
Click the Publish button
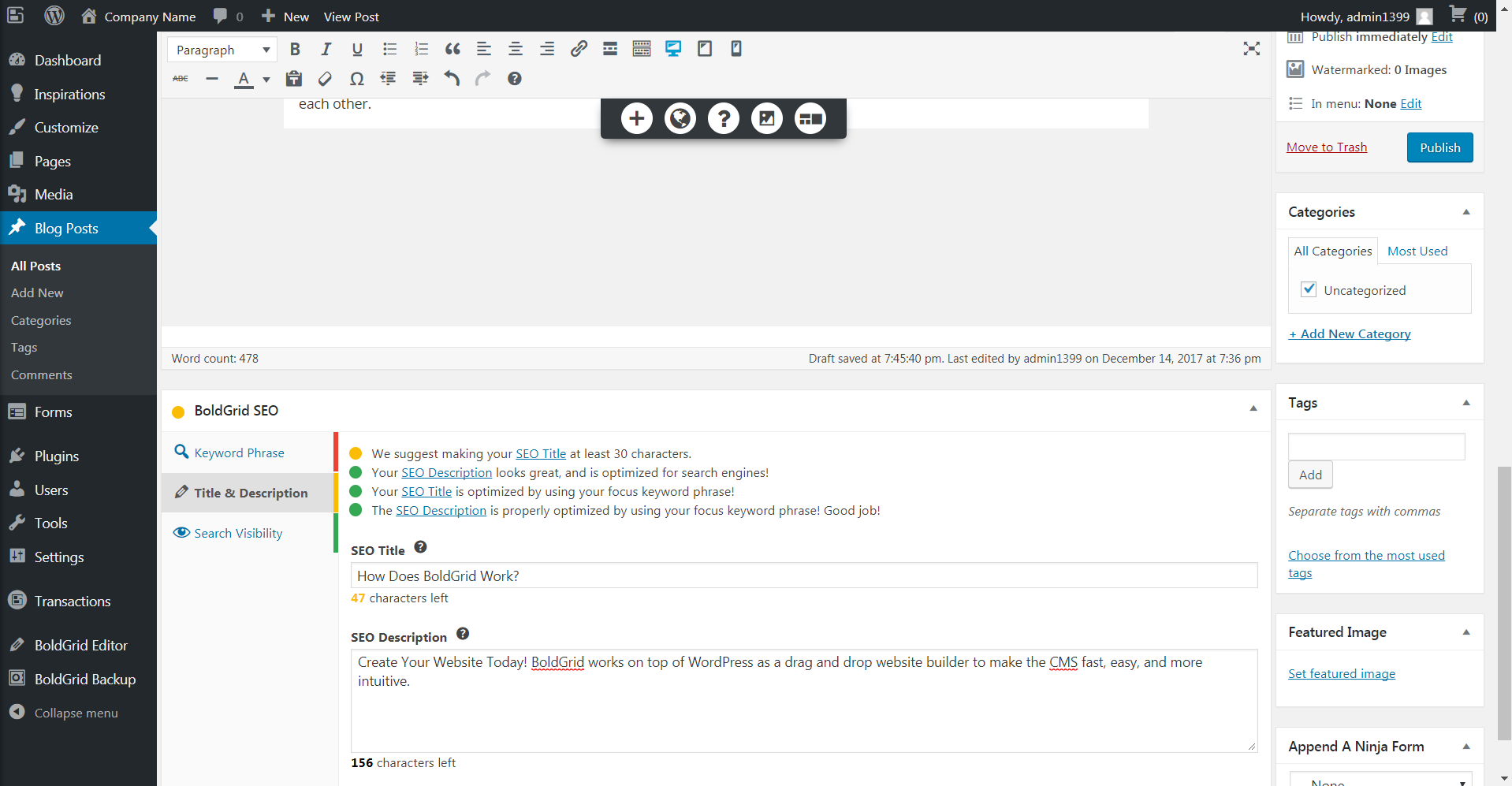coord(1439,147)
